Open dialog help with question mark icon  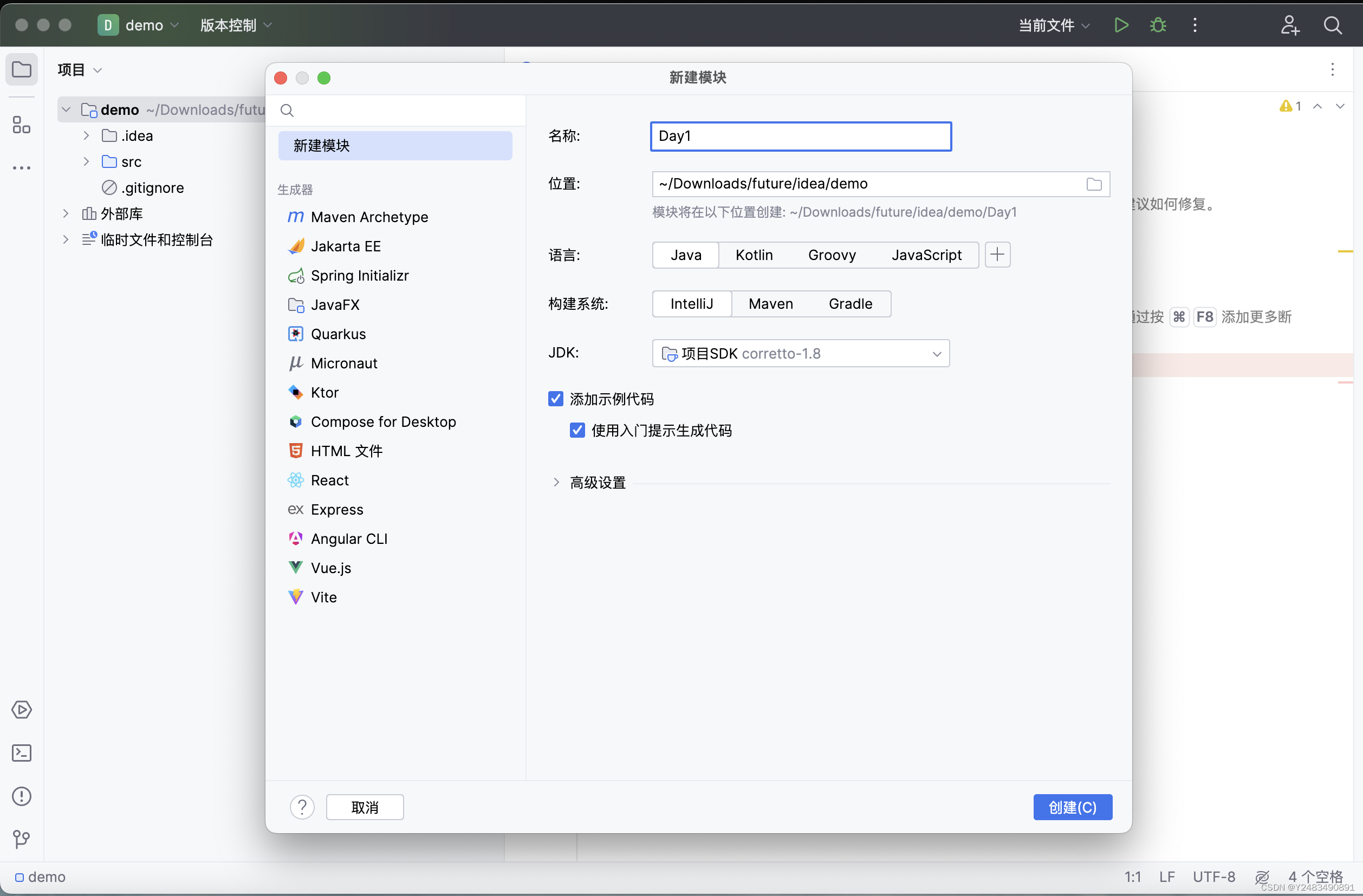[302, 807]
